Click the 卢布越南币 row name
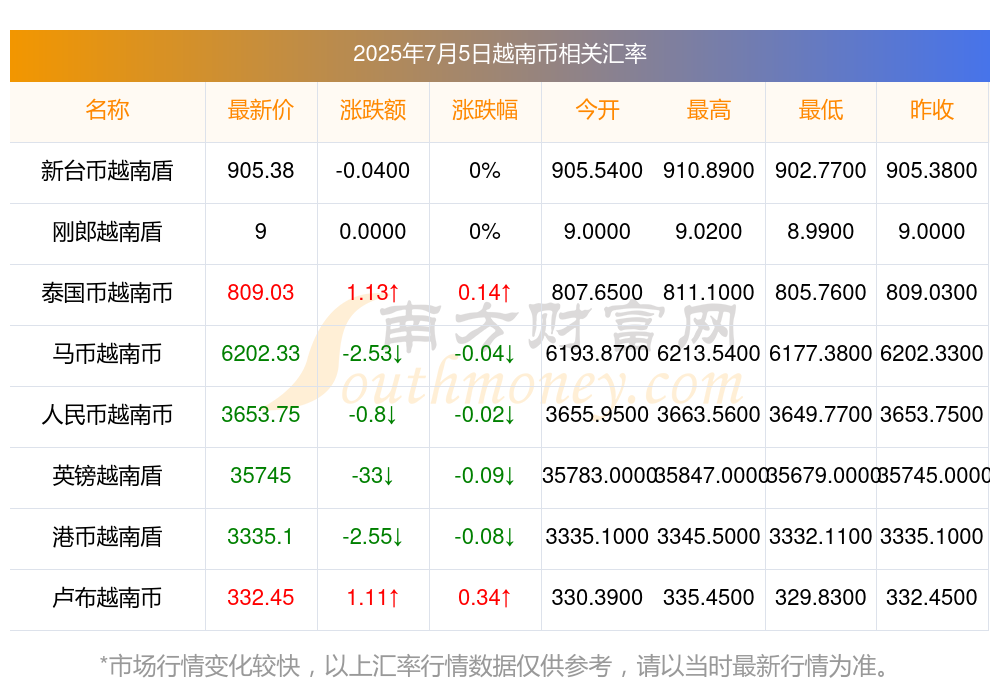This screenshot has width=1000, height=698. coord(107,598)
